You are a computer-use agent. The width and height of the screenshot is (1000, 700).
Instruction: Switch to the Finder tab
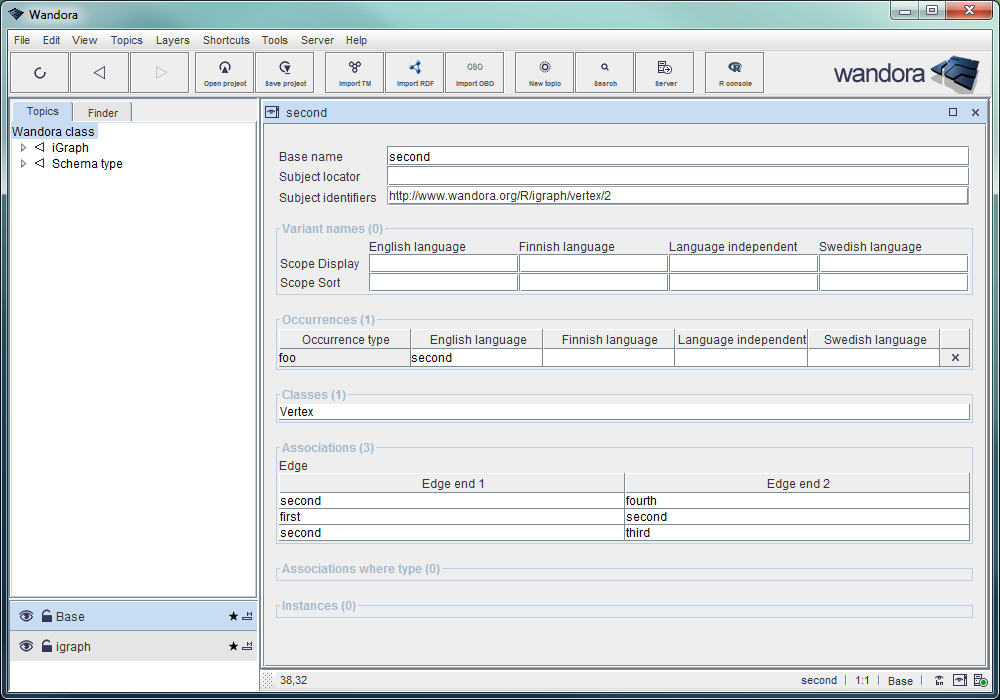(x=103, y=113)
